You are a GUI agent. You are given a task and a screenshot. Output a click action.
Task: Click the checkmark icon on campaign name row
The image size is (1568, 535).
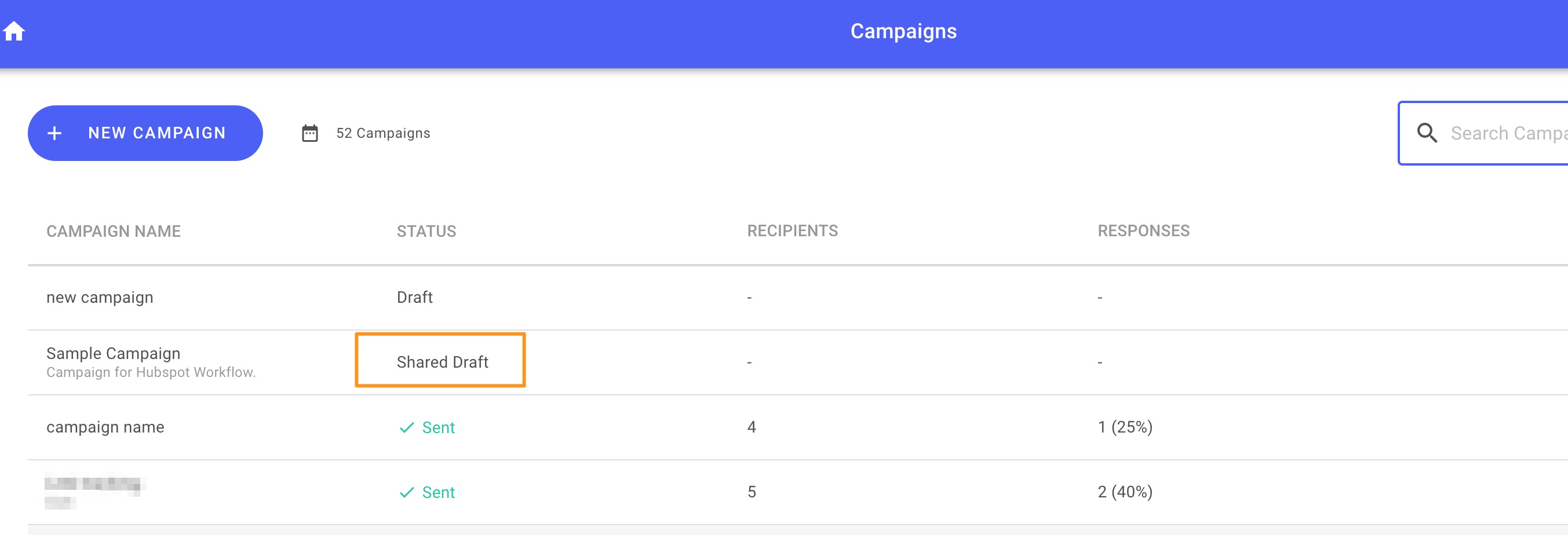tap(407, 427)
